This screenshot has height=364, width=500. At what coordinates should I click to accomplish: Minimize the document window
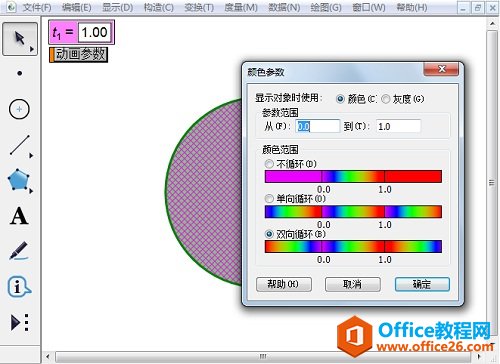pos(463,8)
